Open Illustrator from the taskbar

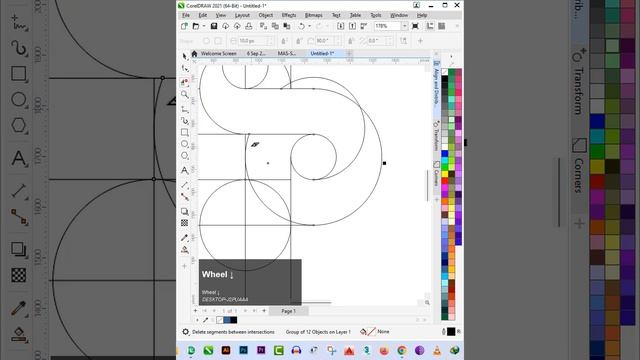point(226,350)
